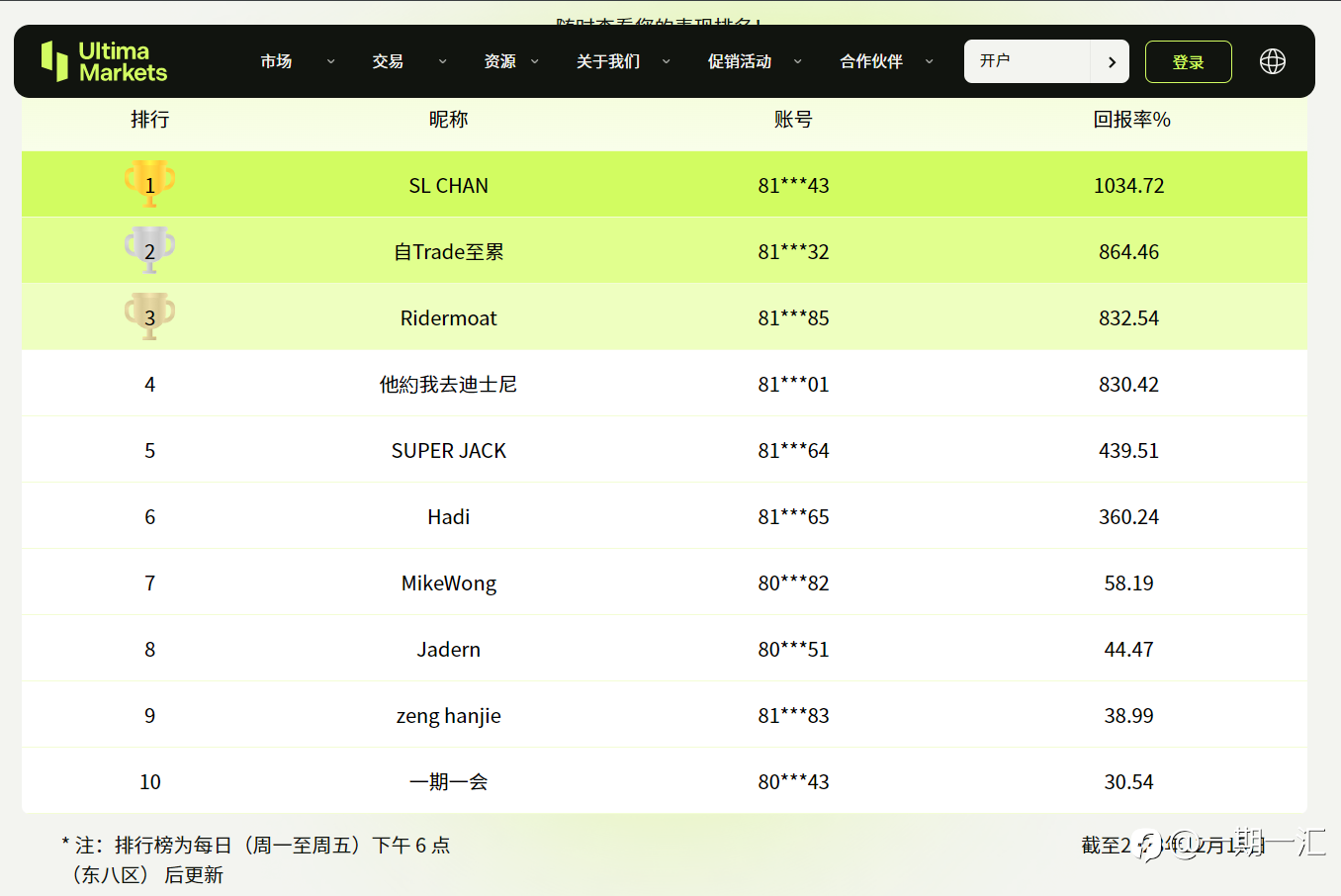Expand the 市场 dropdown chevron
Viewport: 1341px width, 896px height.
click(330, 61)
